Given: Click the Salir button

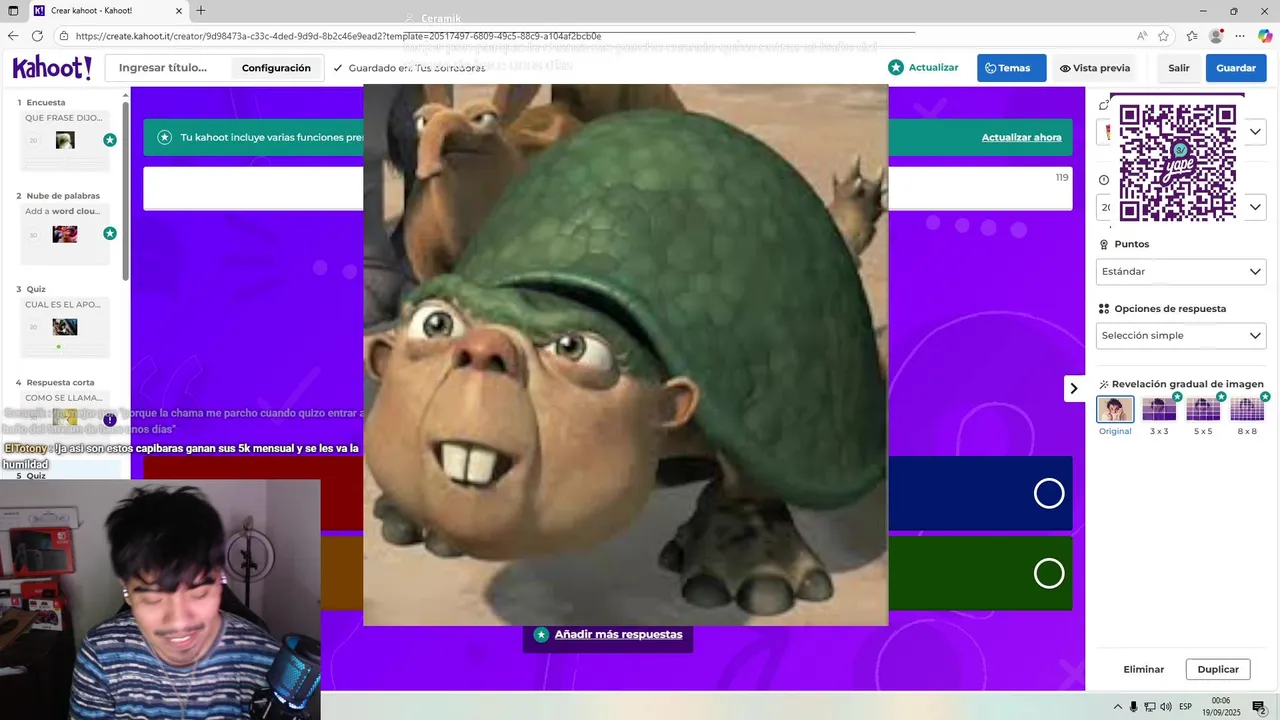Looking at the screenshot, I should [1179, 68].
